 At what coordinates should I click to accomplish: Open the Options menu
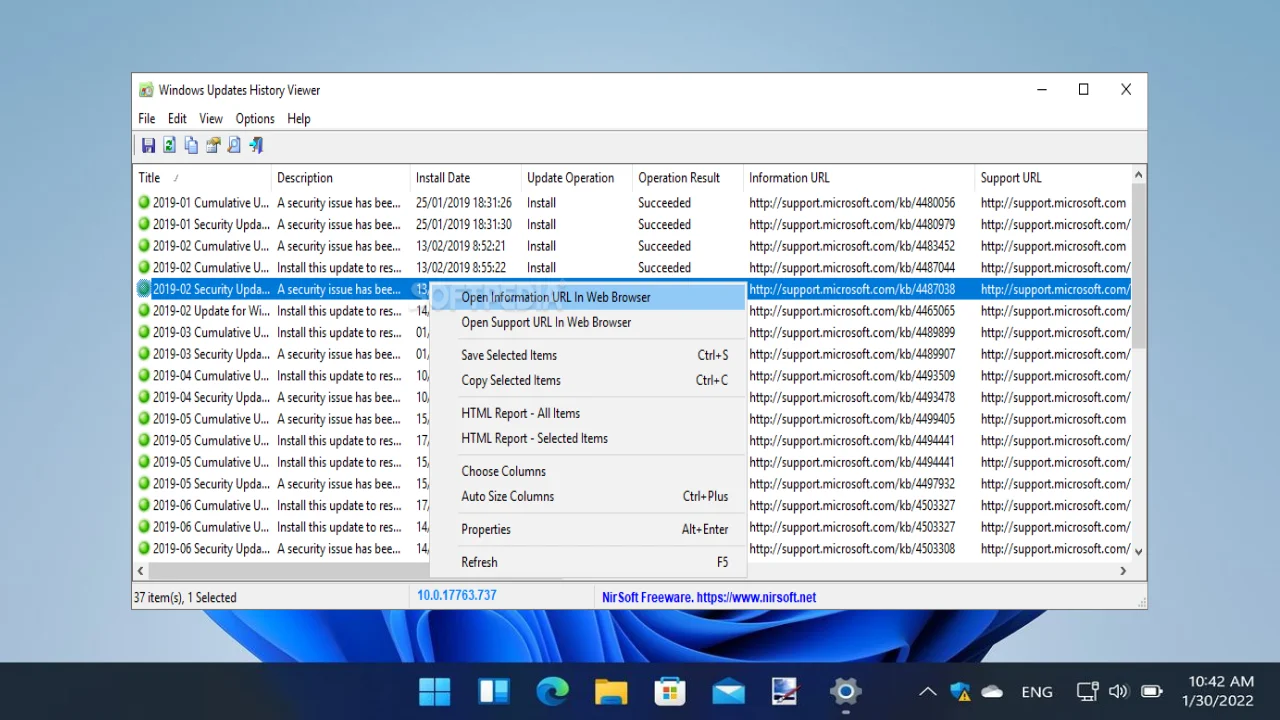click(255, 118)
